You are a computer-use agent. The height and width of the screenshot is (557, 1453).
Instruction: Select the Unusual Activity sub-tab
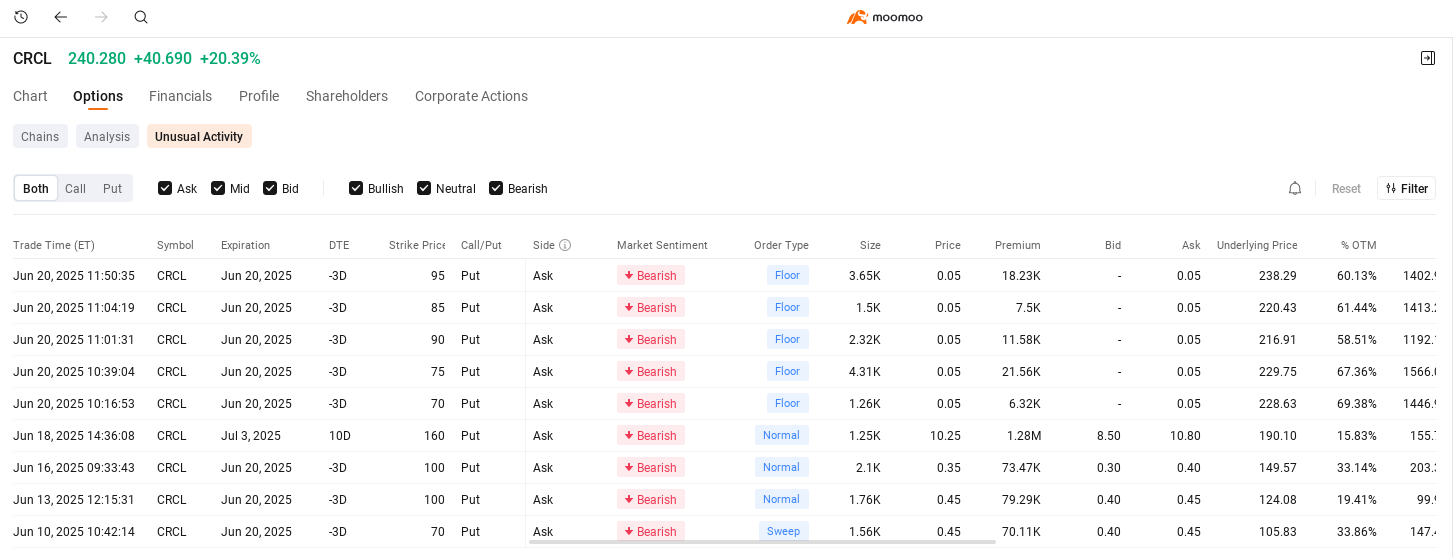[x=199, y=136]
